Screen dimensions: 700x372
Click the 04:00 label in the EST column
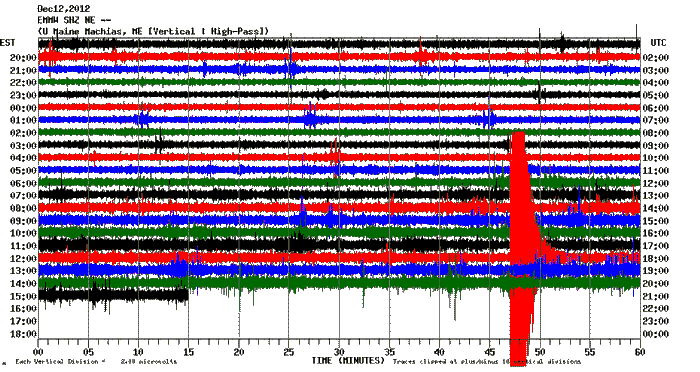click(23, 158)
